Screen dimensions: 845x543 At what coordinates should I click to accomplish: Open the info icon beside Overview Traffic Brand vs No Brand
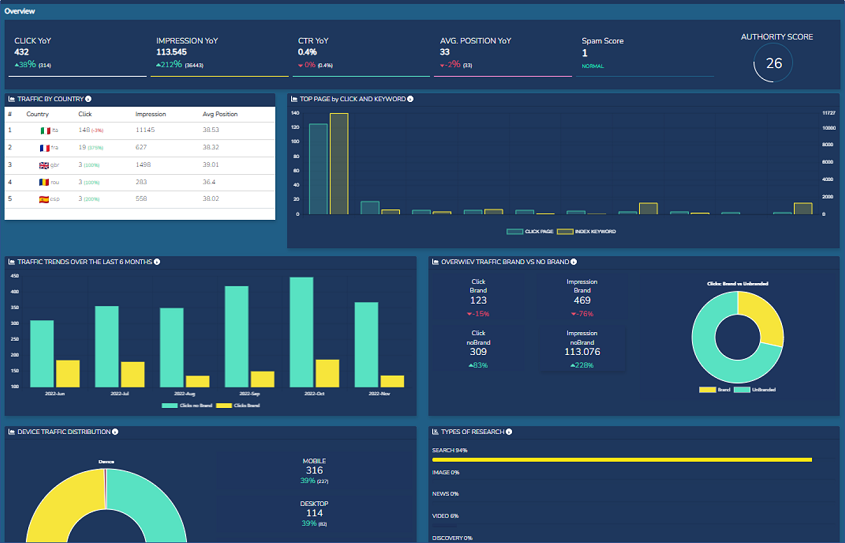coord(573,262)
